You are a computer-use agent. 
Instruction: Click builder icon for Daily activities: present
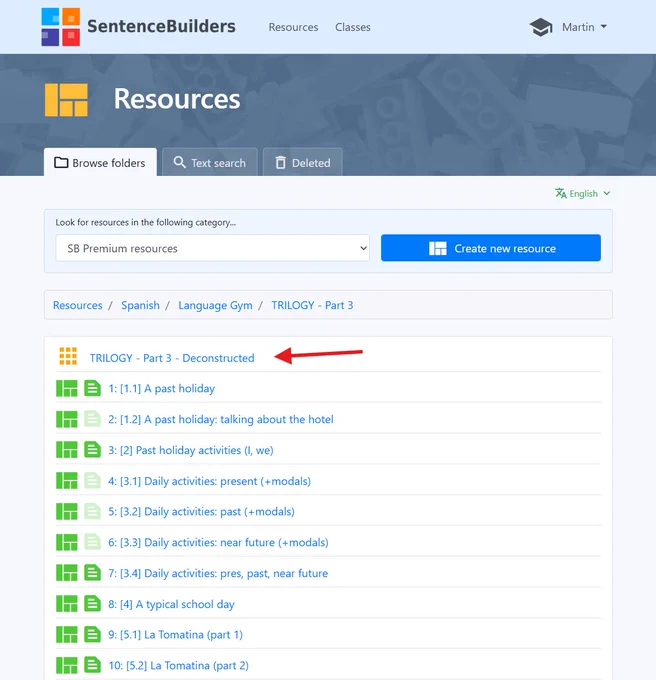tap(67, 481)
